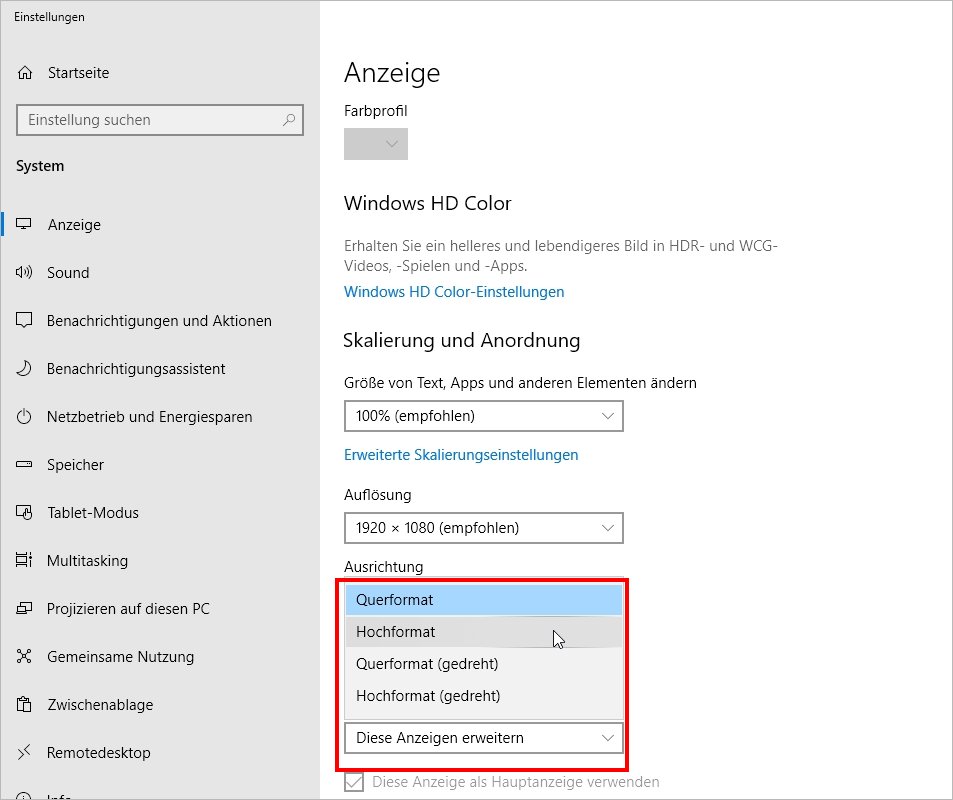
Task: Toggle 'Diese Anzeige als Hauptanzeige verwenden' checkbox
Action: click(x=354, y=782)
